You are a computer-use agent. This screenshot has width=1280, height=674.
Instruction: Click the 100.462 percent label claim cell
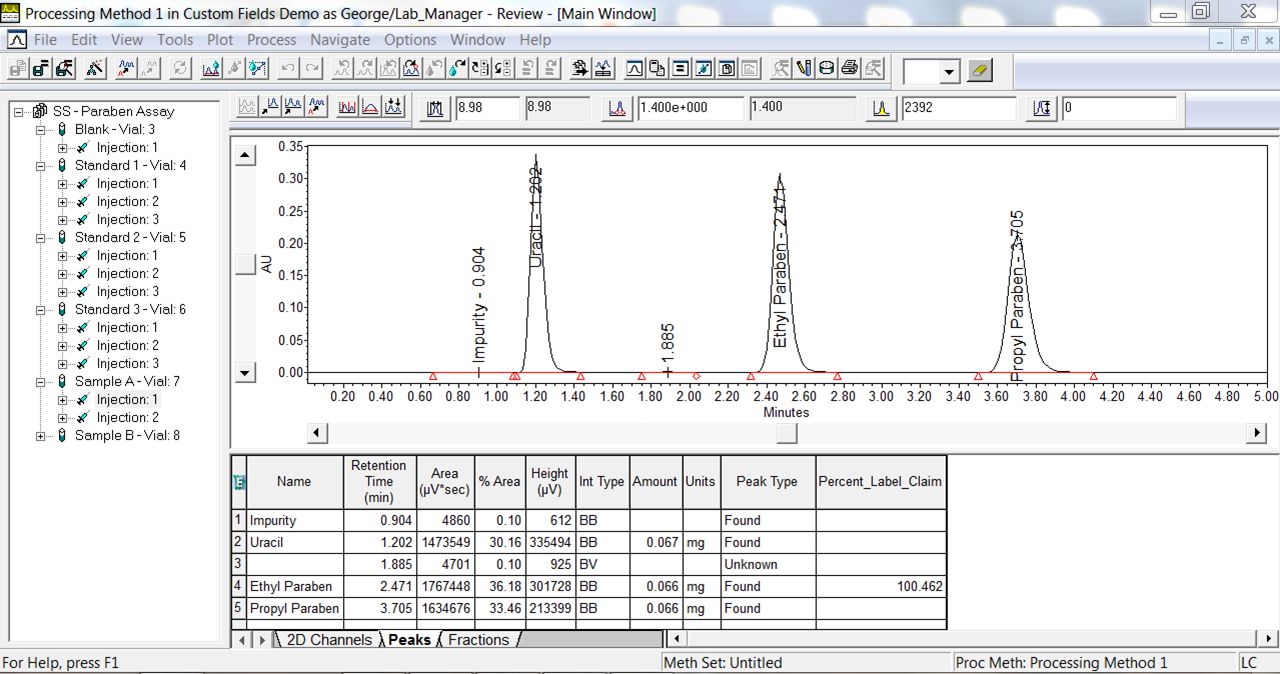pos(881,587)
